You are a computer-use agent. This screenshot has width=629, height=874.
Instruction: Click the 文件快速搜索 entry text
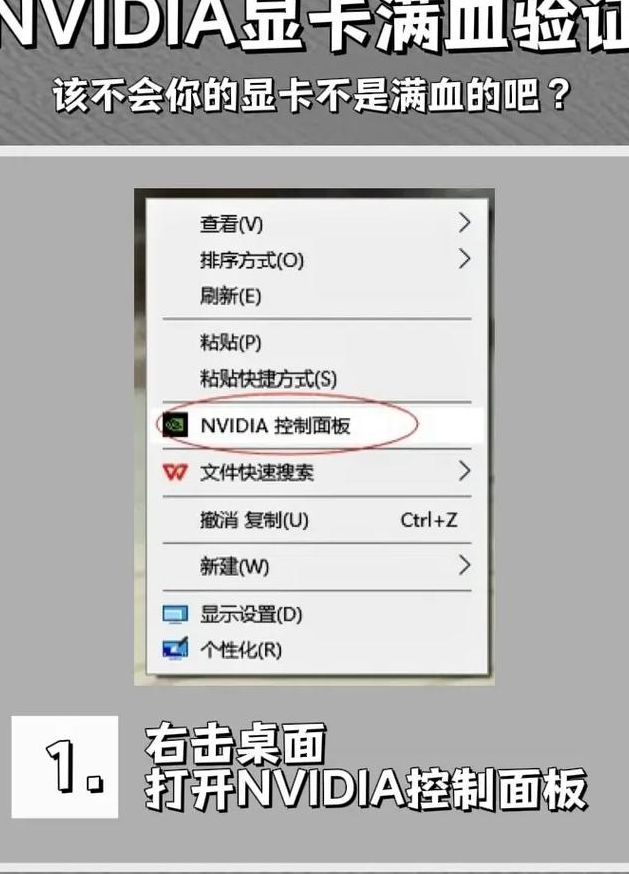coord(257,473)
